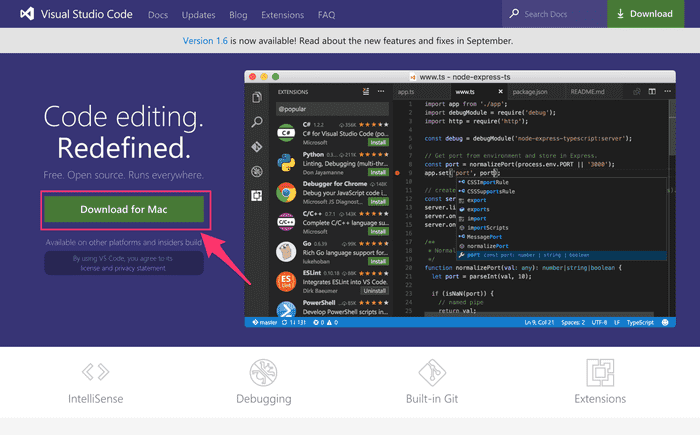Open Source Control icon in activity bar
This screenshot has height=435, width=700.
257,146
